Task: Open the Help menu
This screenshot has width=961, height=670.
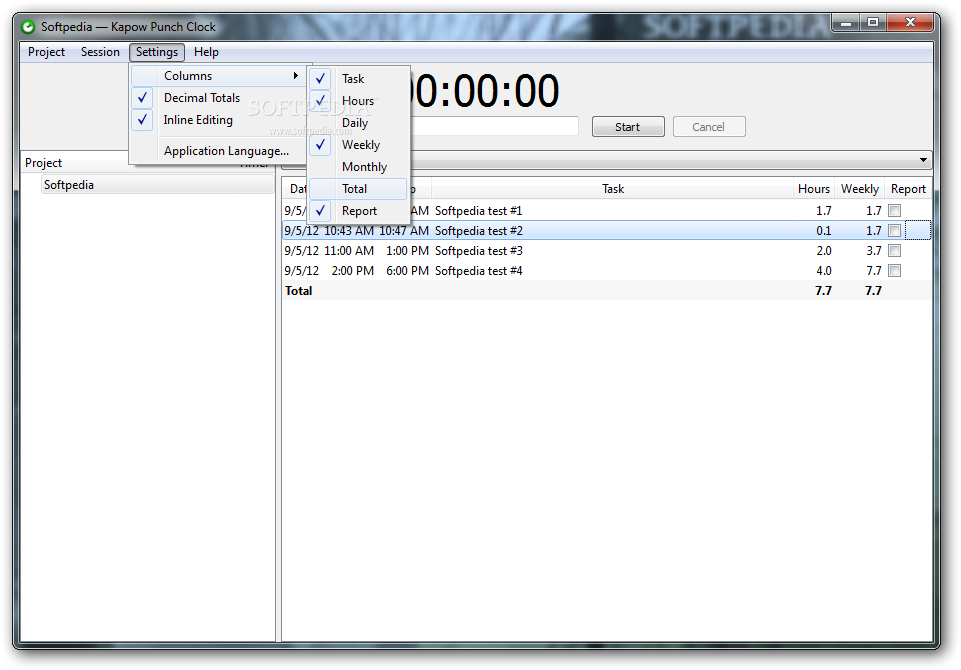Action: pos(206,52)
